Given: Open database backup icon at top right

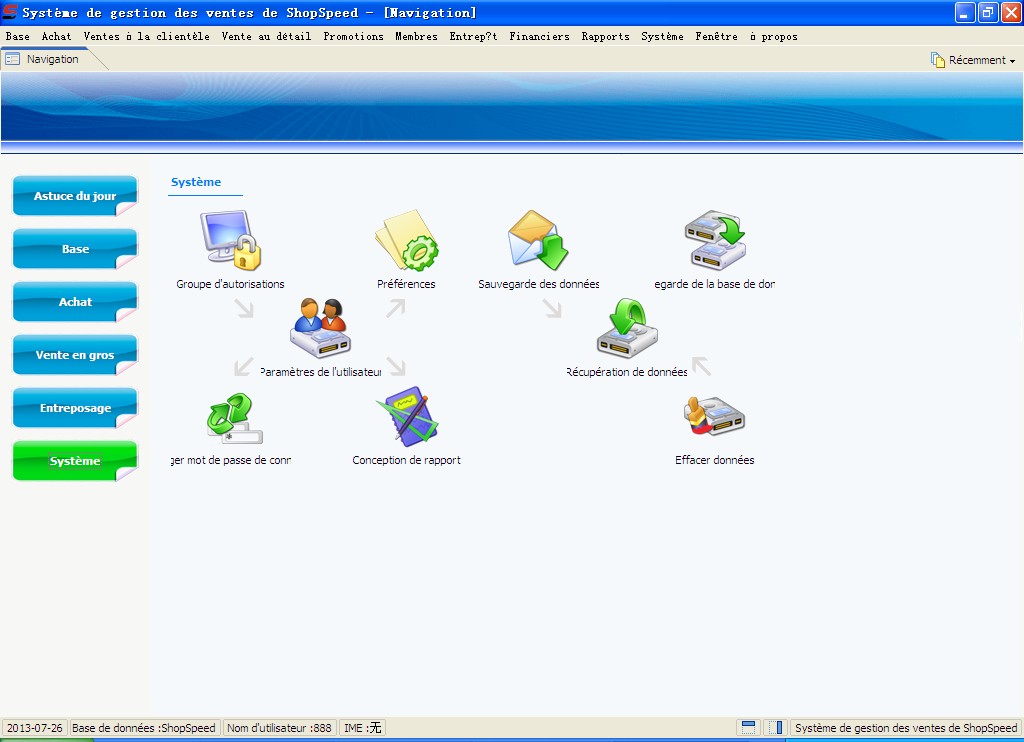Looking at the screenshot, I should tap(714, 242).
